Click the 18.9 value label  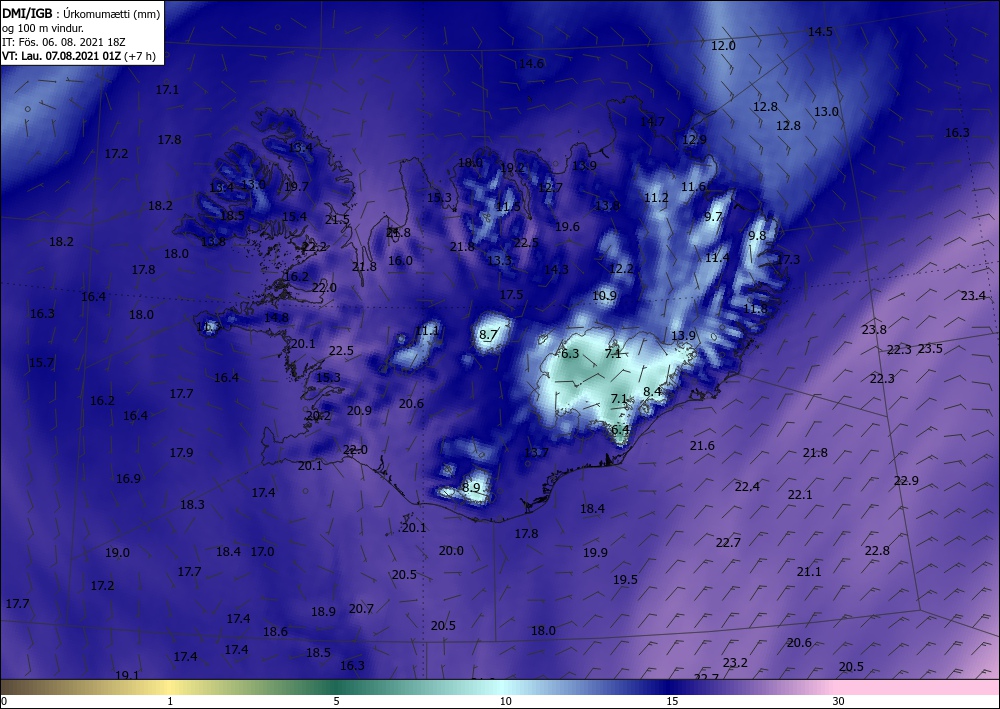click(323, 611)
